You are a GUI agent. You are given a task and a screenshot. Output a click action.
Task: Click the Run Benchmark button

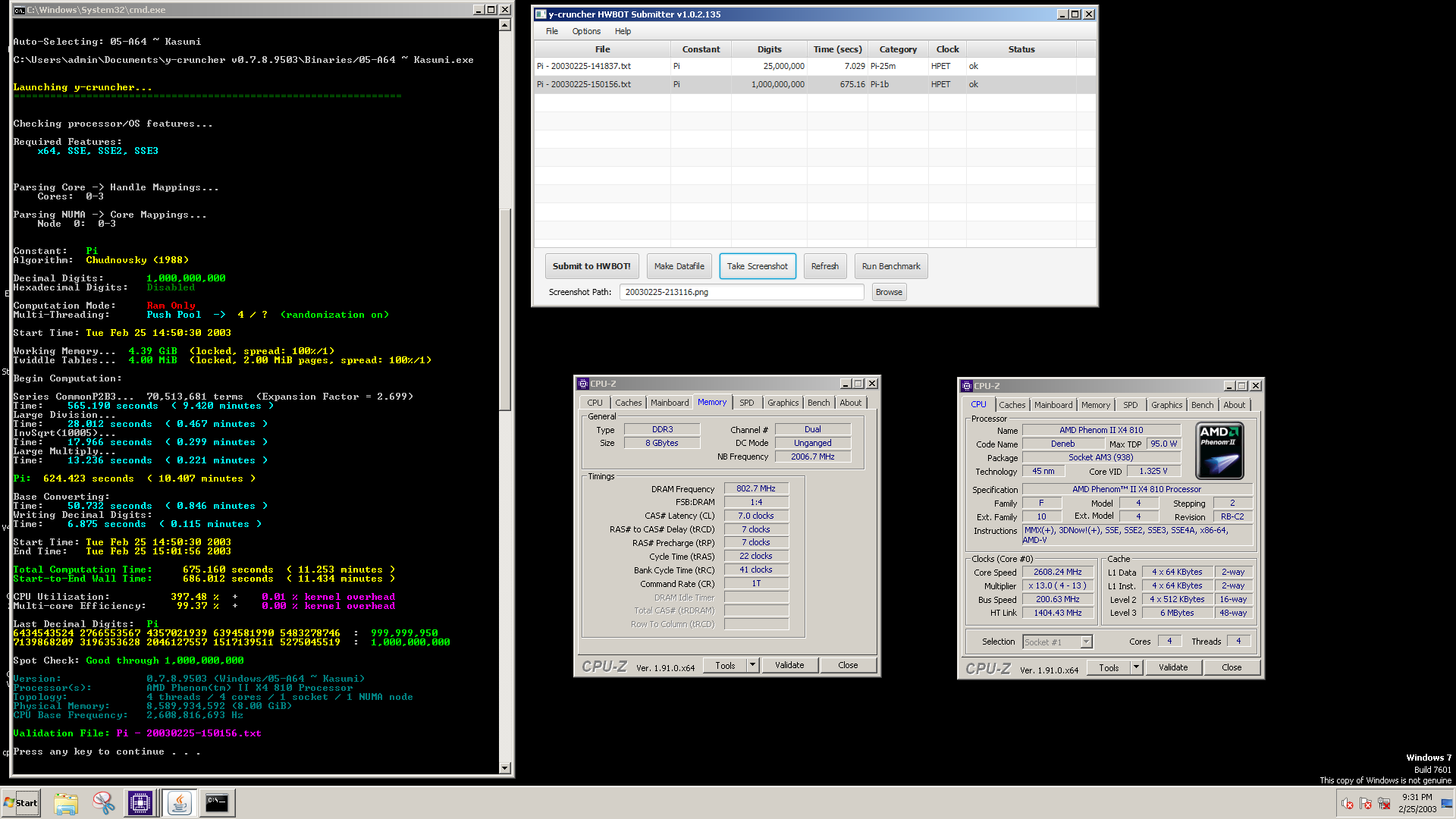pyautogui.click(x=891, y=266)
